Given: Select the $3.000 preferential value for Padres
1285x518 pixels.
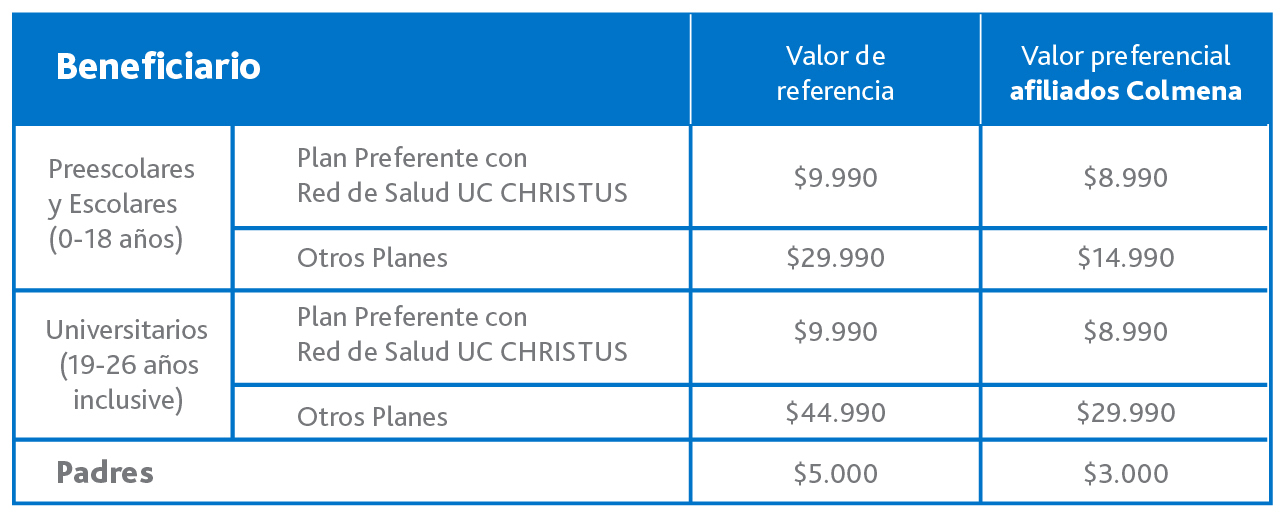Looking at the screenshot, I should point(1125,473).
